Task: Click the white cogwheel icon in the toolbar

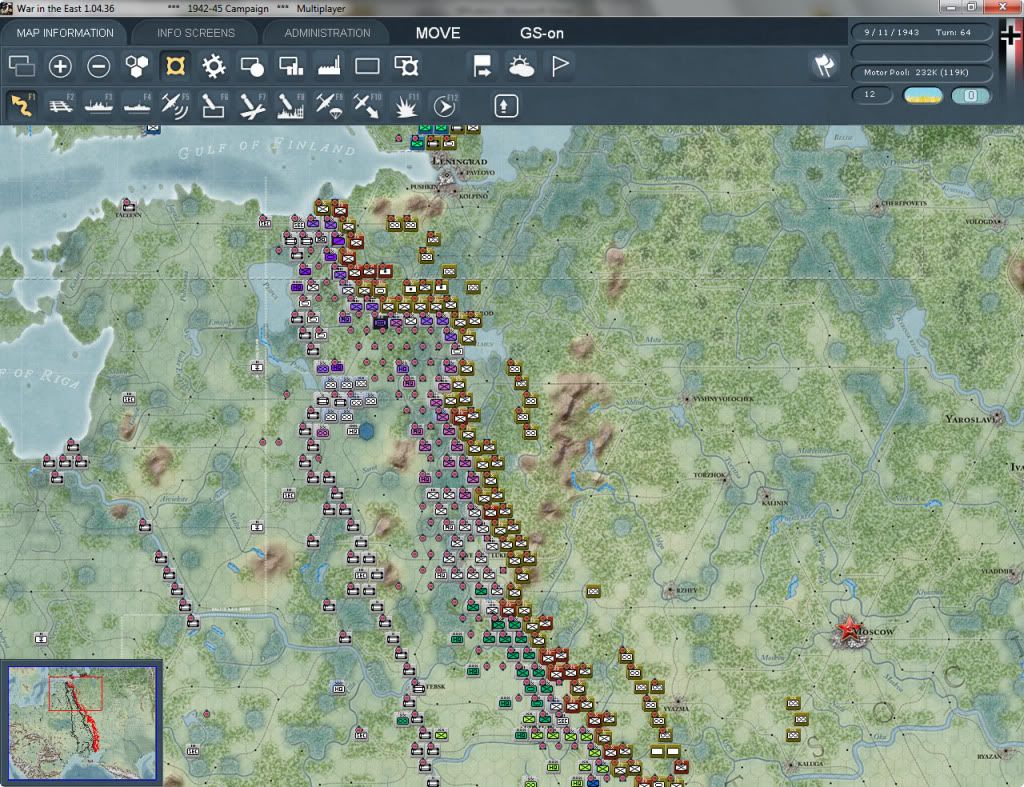Action: point(214,66)
